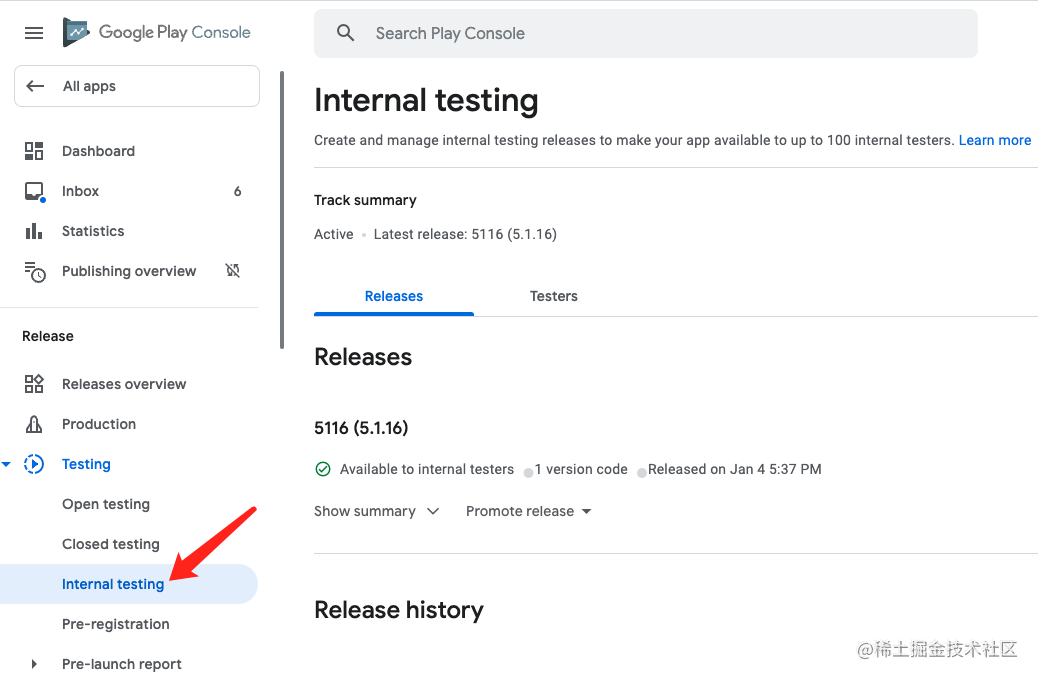The image size is (1038, 680).
Task: Click the green available checkmark icon
Action: 322,469
